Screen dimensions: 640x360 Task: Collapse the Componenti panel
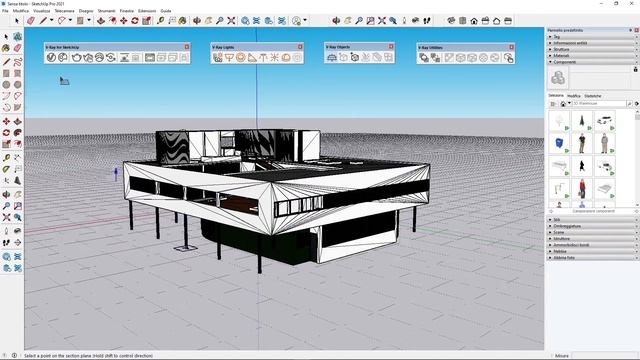click(x=592, y=62)
